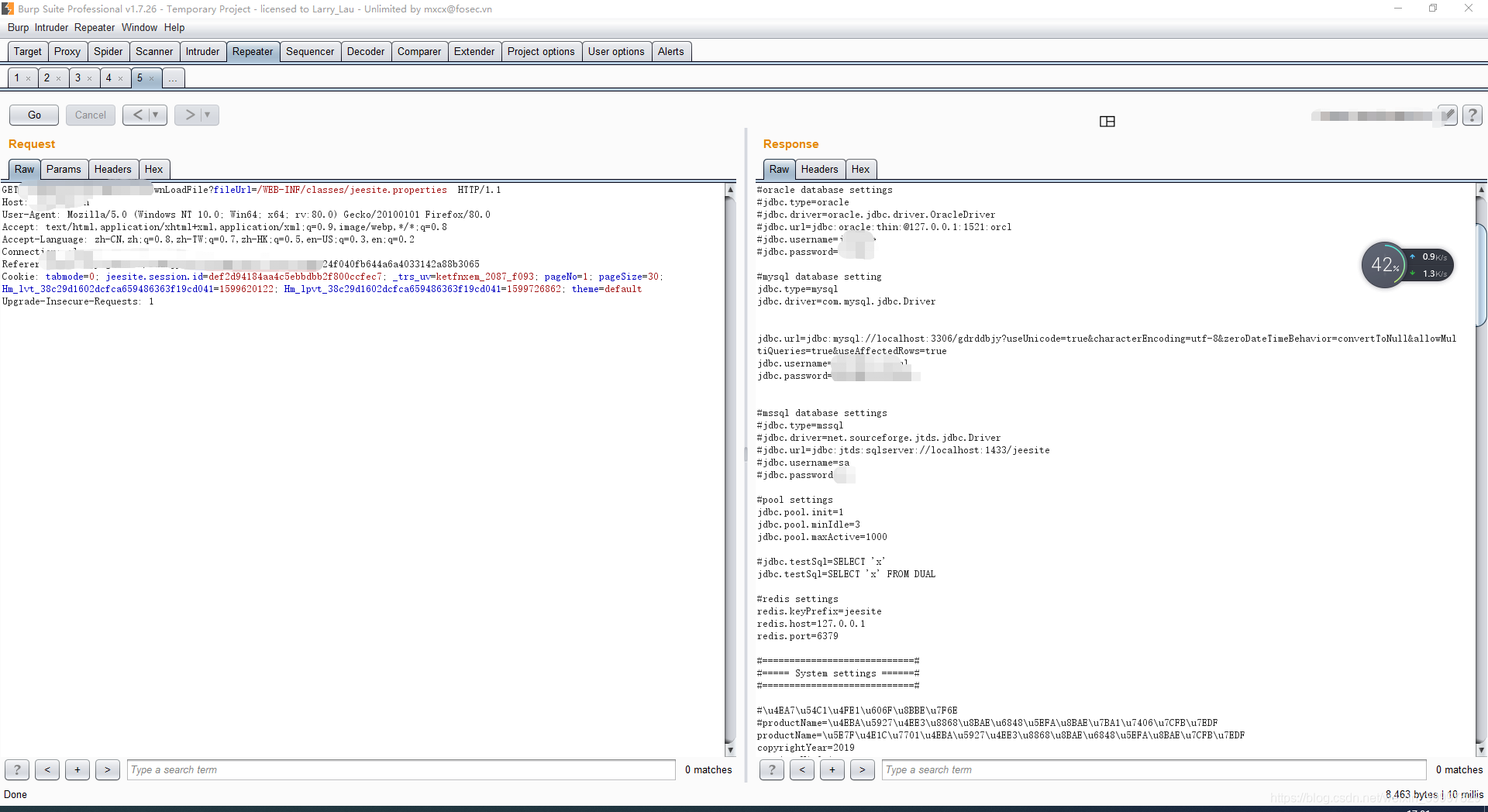Viewport: 1488px width, 812px height.
Task: Click response pane scroll-down arrow
Action: (1481, 750)
